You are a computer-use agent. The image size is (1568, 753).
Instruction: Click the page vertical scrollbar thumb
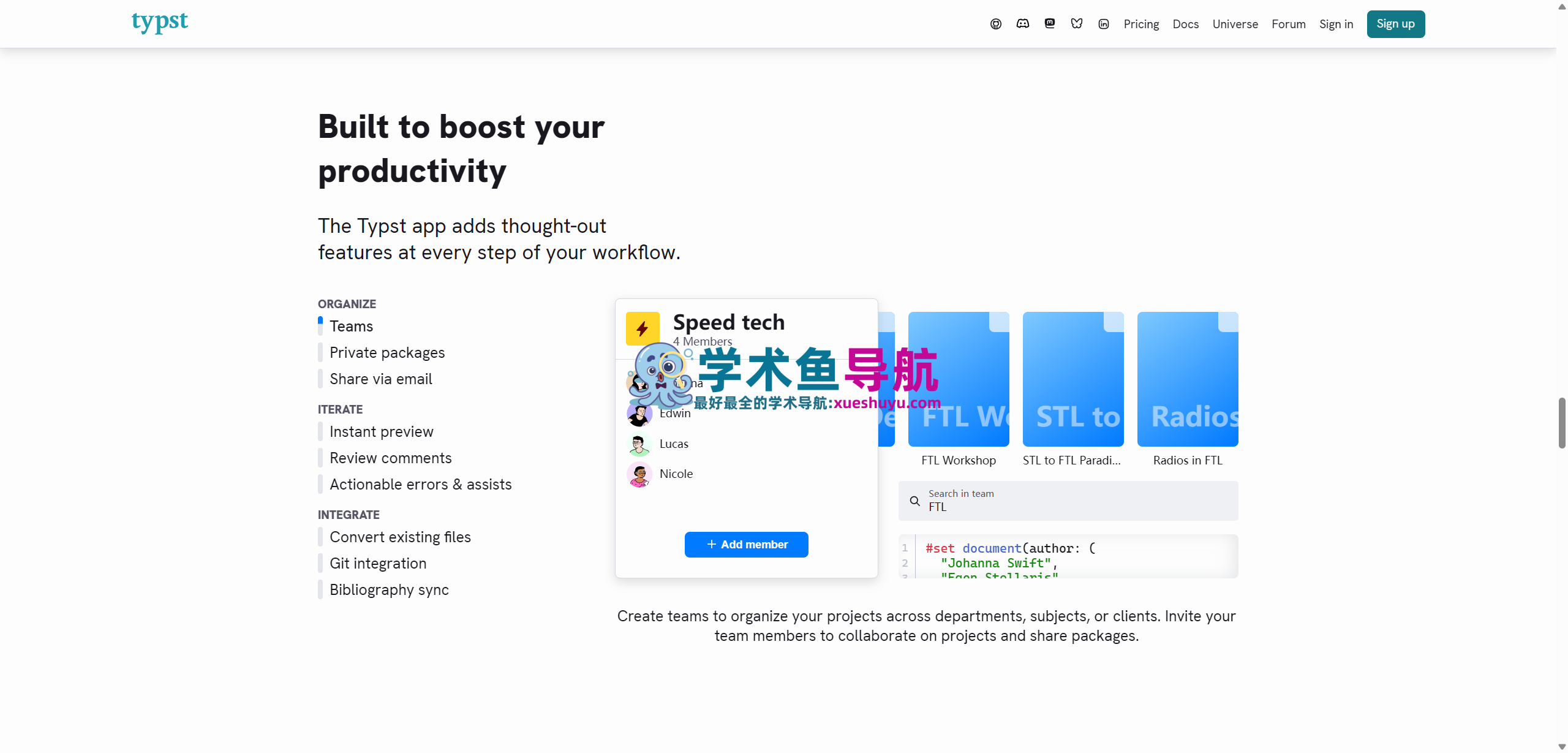coord(1561,423)
